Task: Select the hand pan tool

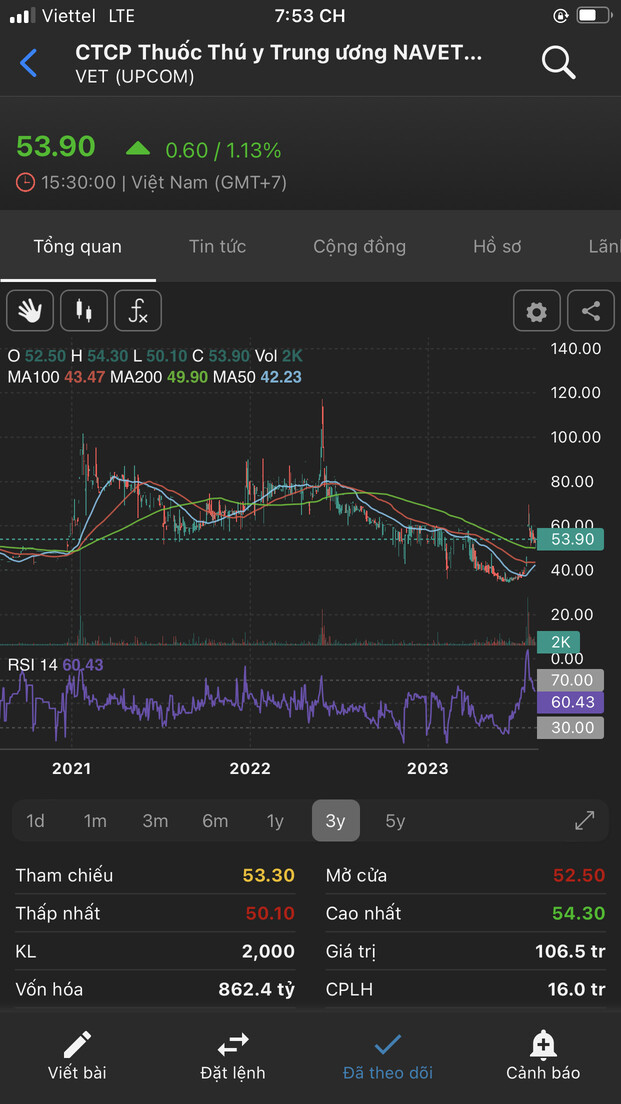Action: point(30,312)
